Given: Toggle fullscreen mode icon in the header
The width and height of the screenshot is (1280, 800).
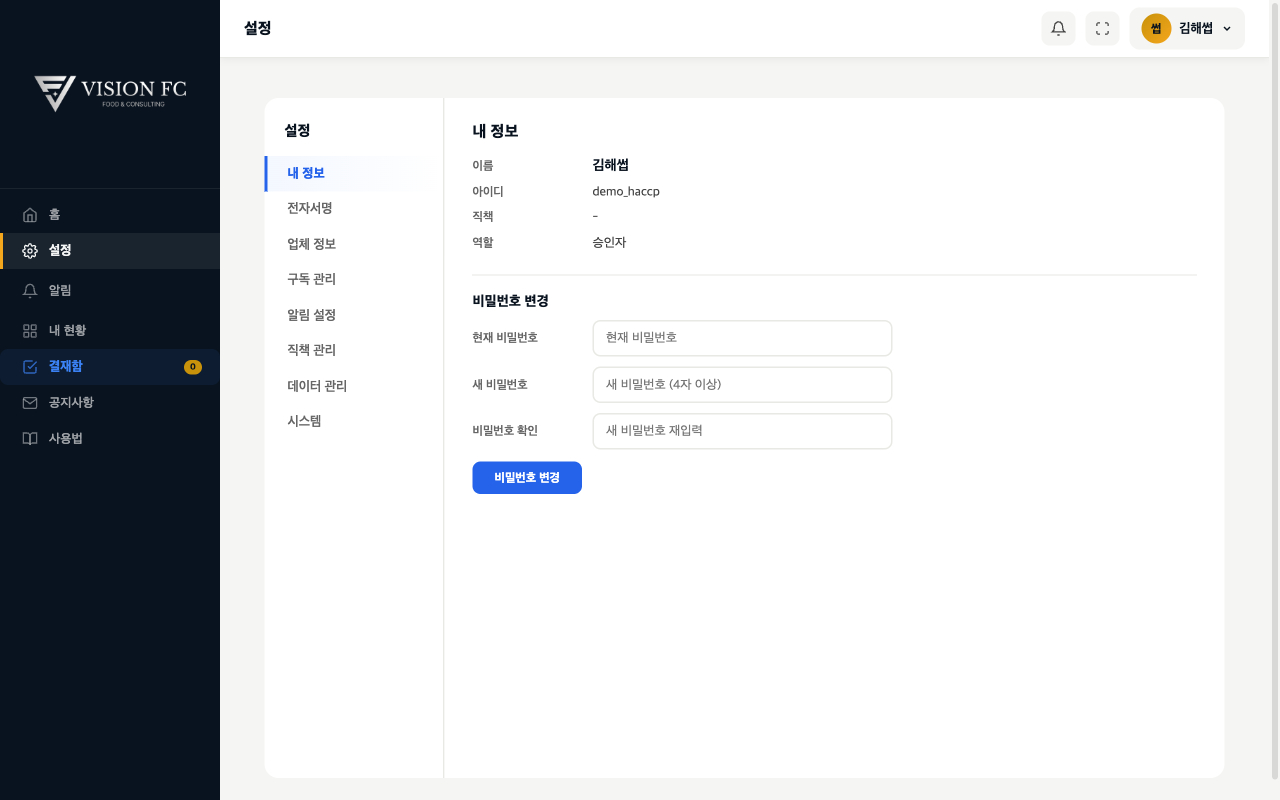Looking at the screenshot, I should 1102,29.
